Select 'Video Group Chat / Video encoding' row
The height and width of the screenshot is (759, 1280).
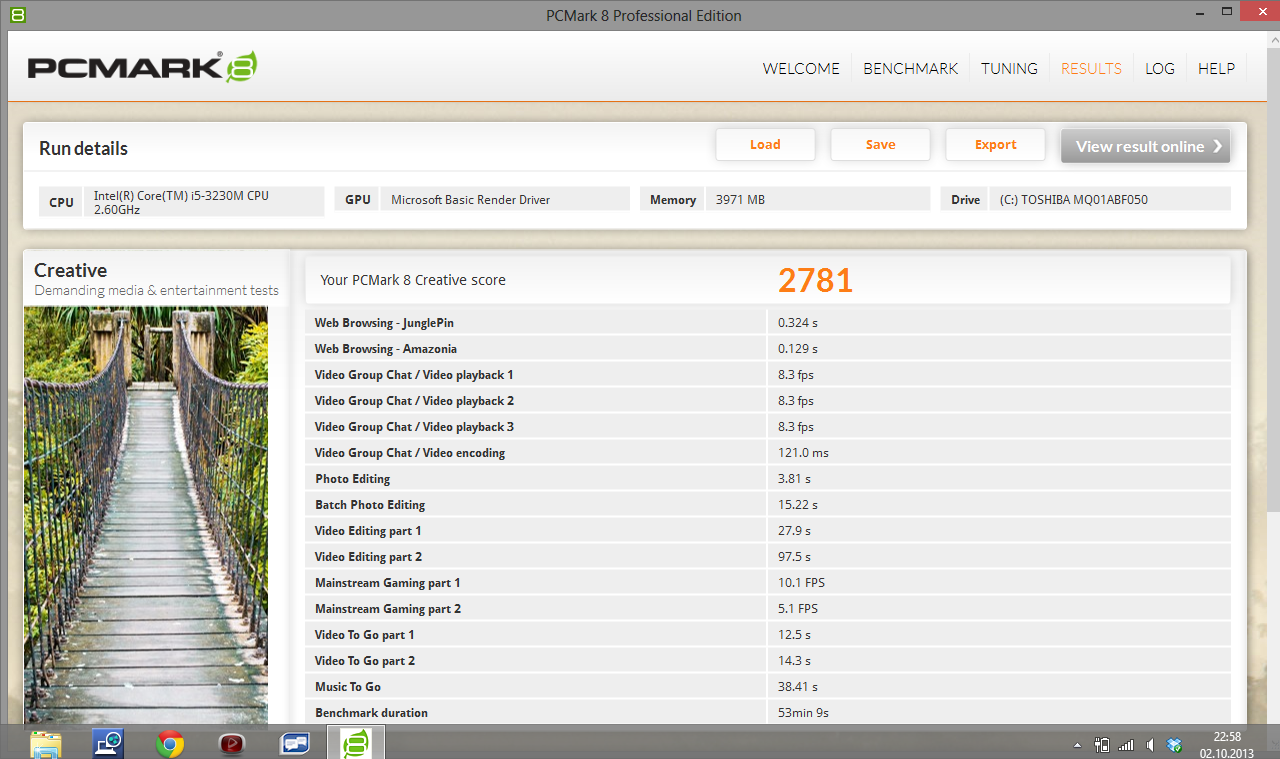click(768, 452)
